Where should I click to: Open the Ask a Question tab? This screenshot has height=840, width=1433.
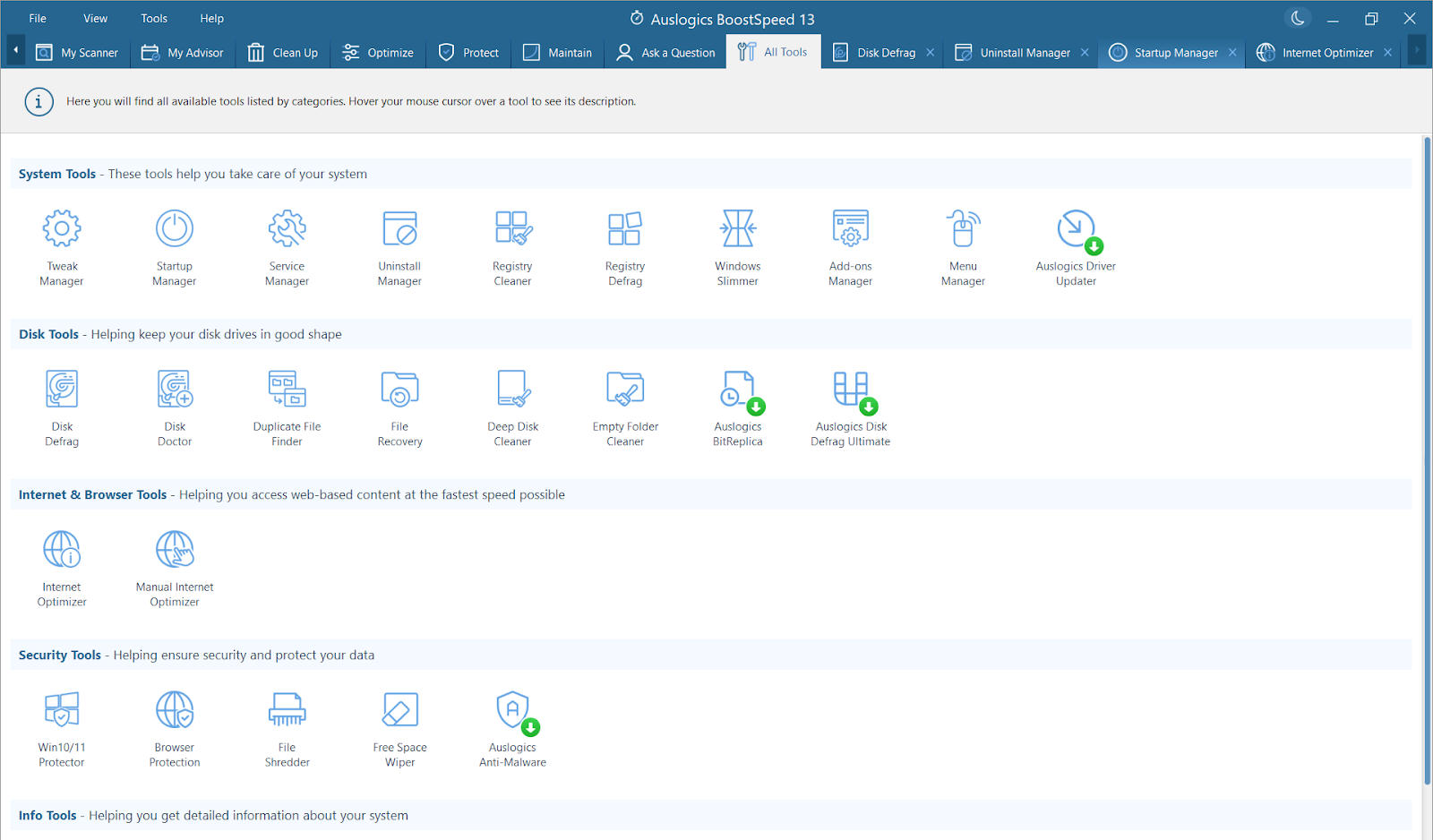coord(665,52)
